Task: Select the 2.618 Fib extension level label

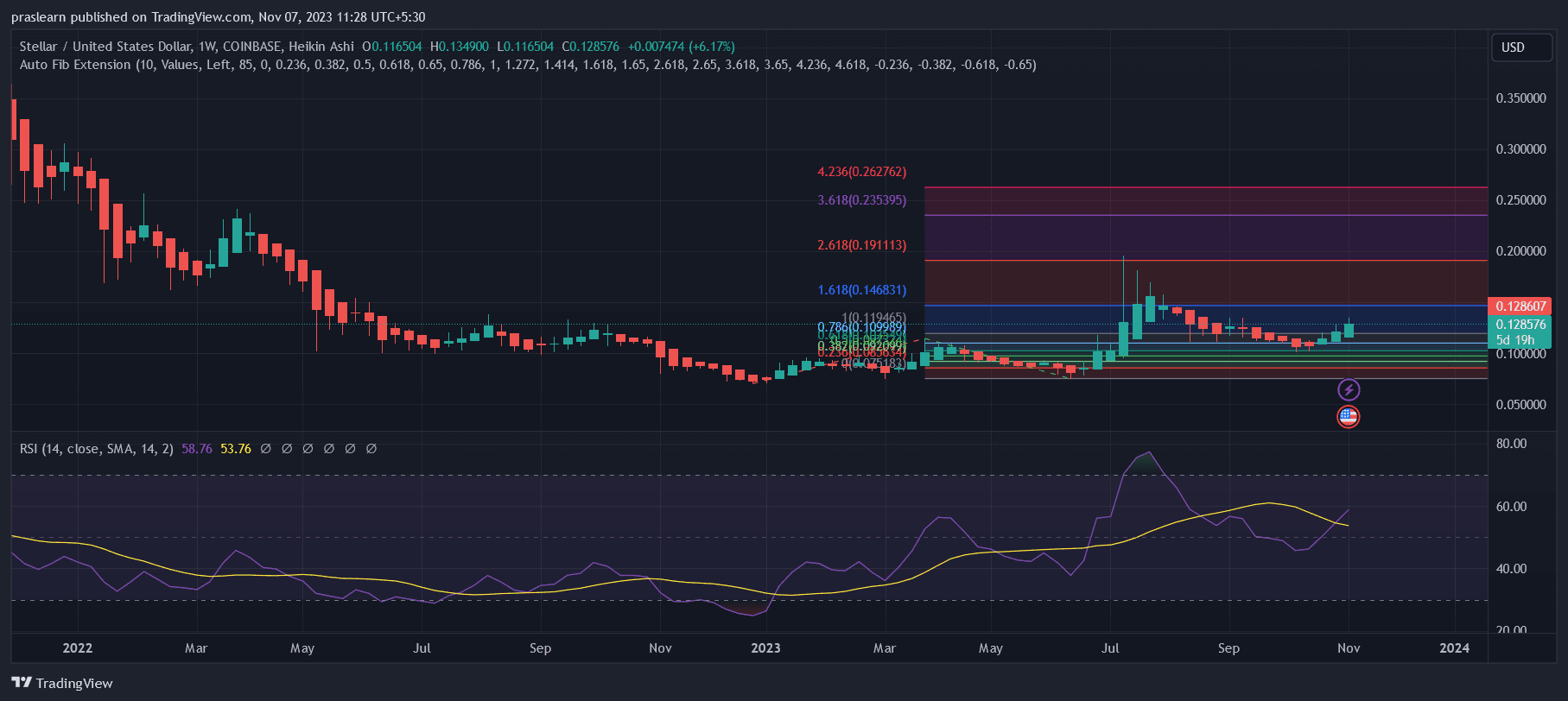Action: 861,245
